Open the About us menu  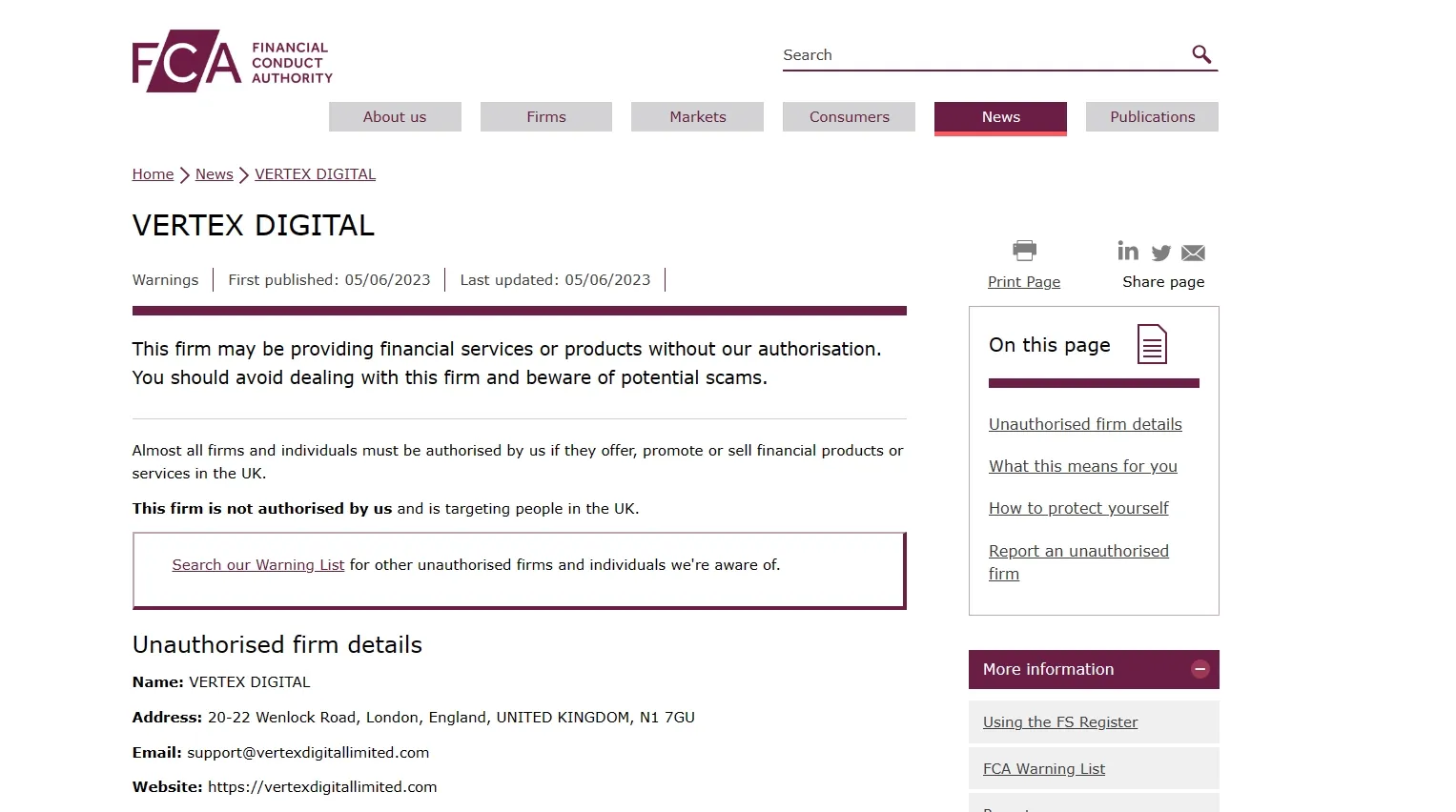point(395,116)
